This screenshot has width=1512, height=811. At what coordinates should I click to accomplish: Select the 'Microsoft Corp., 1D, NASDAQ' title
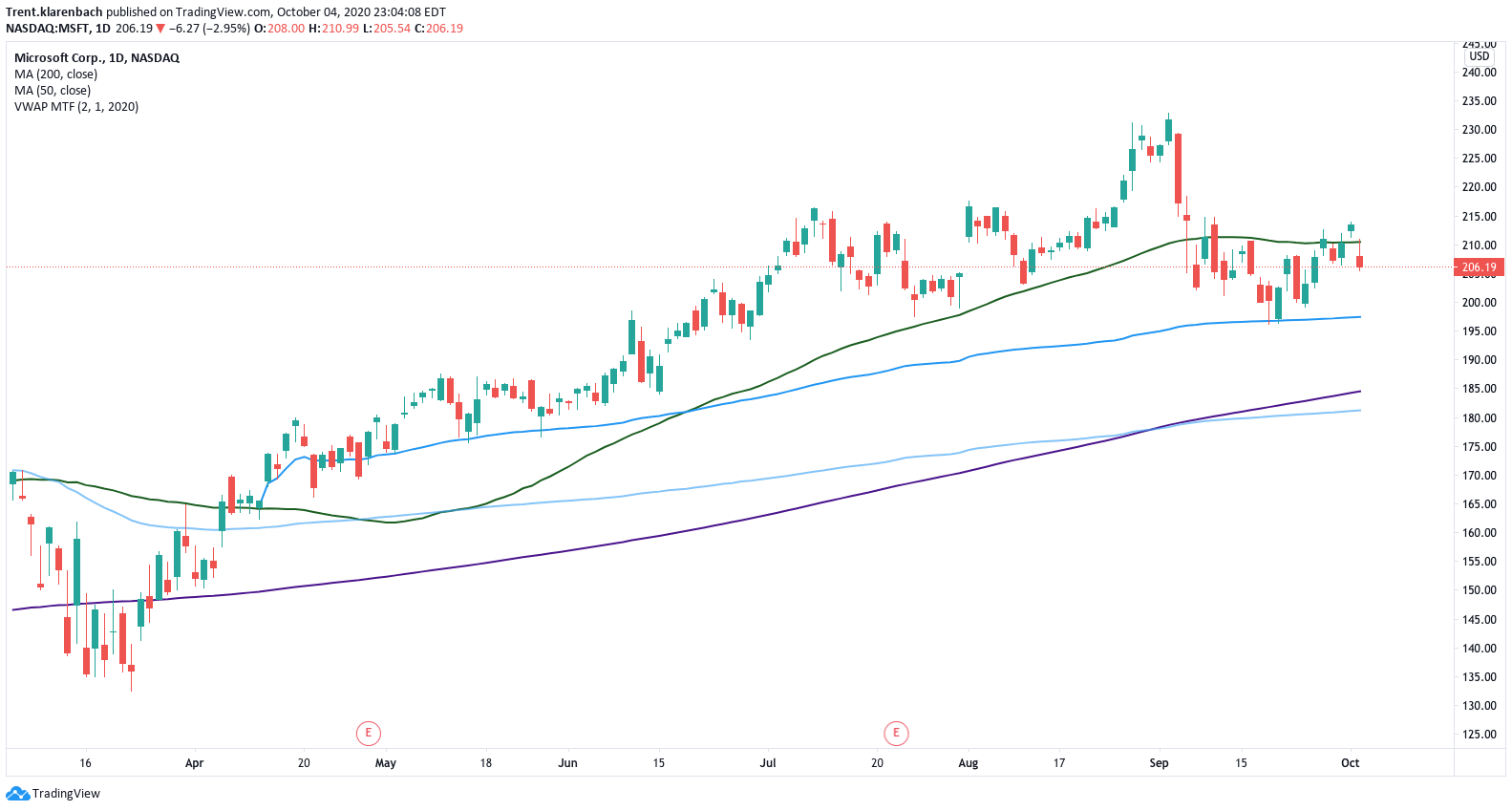click(96, 58)
